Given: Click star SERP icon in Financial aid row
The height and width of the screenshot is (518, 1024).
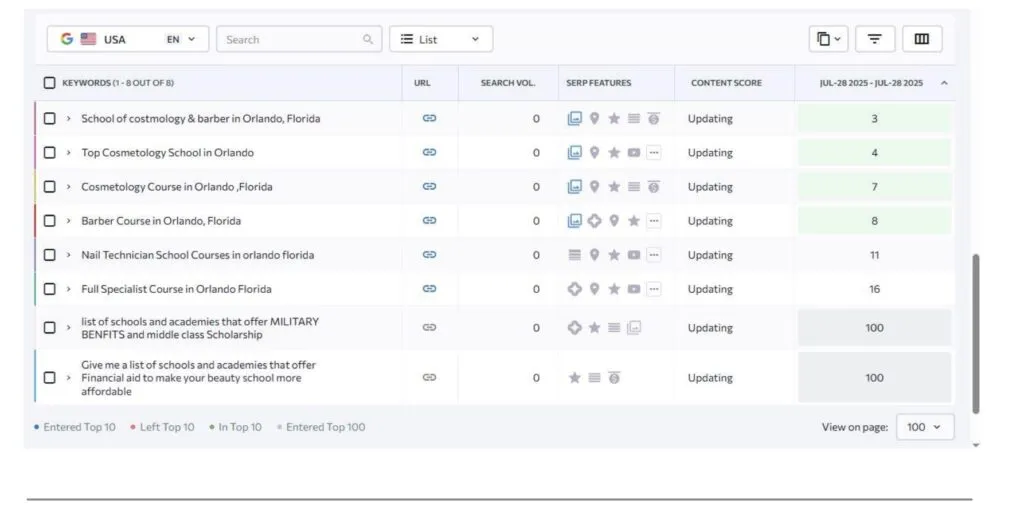Looking at the screenshot, I should (574, 378).
